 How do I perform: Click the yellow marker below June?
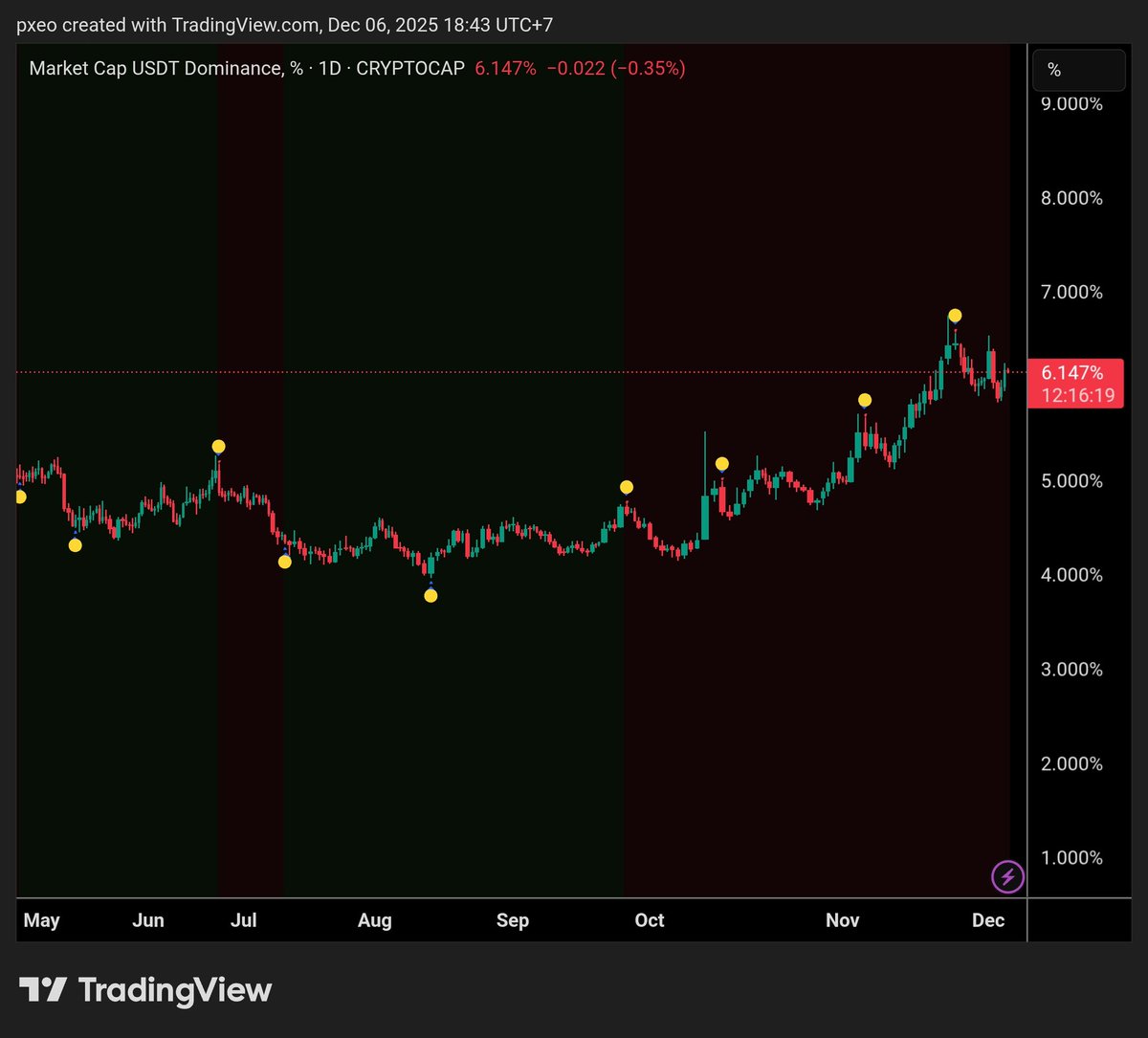pyautogui.click(x=76, y=545)
